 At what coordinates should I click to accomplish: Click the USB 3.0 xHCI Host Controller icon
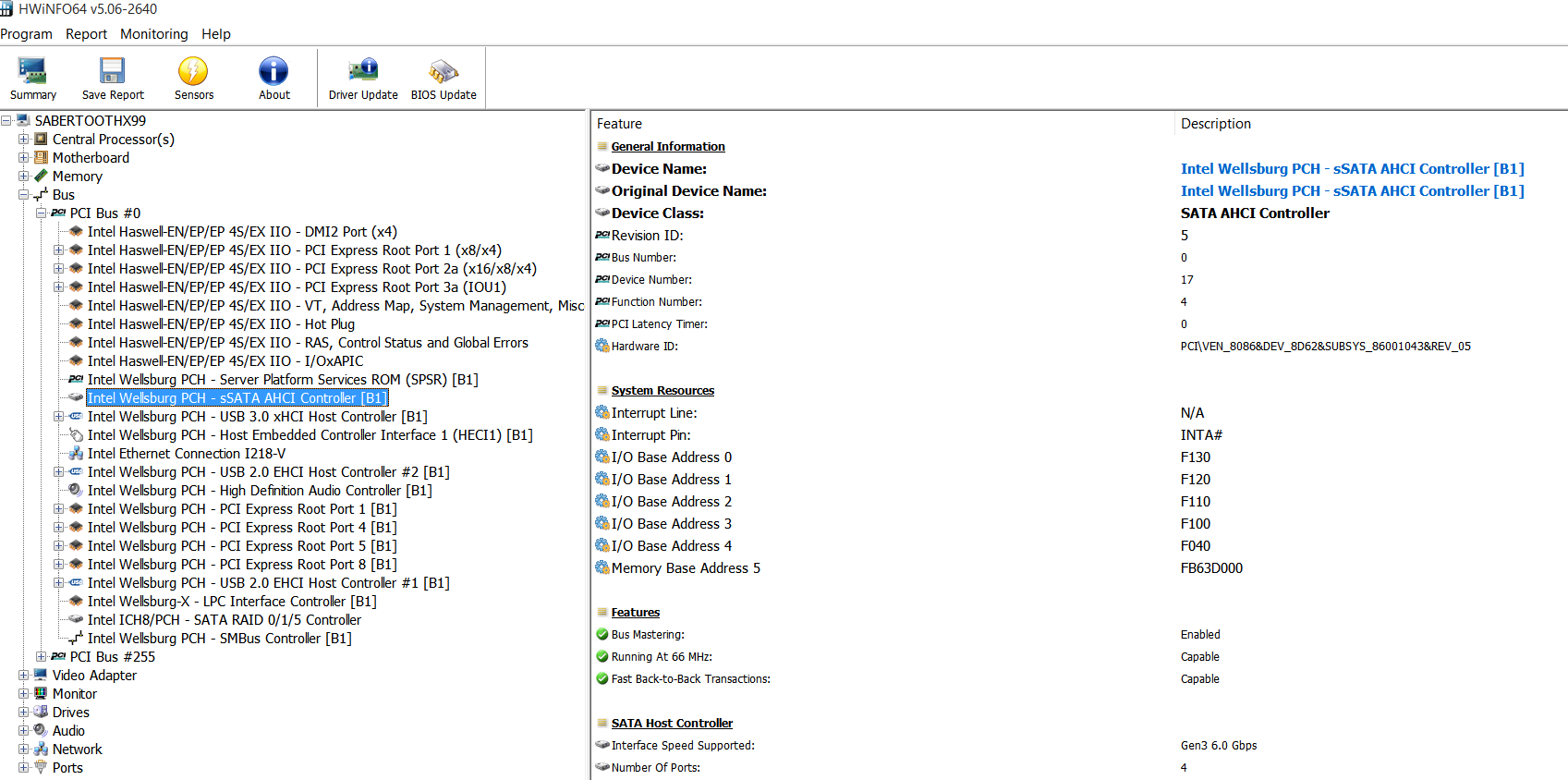click(x=76, y=417)
